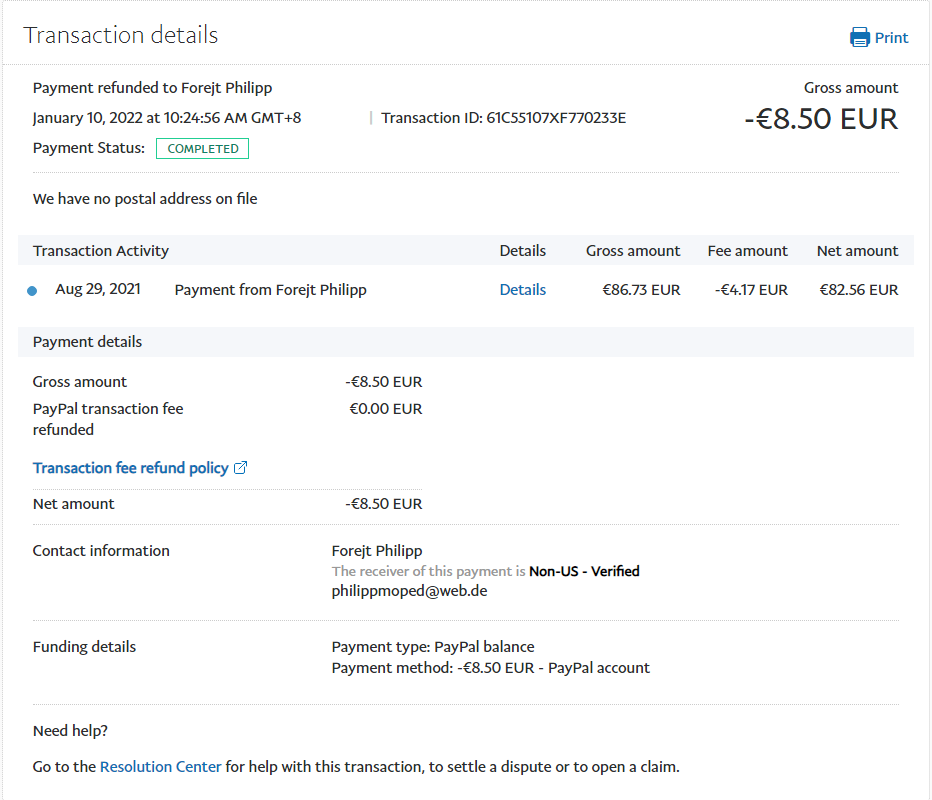Image resolution: width=932 pixels, height=800 pixels.
Task: Click the Transaction details page heading
Action: (x=121, y=35)
